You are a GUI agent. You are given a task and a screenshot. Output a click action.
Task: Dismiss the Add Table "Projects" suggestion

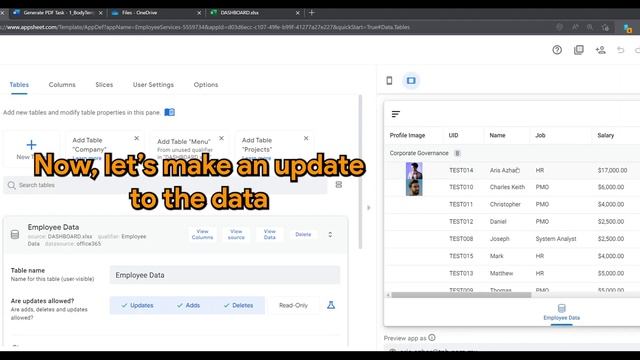point(306,138)
